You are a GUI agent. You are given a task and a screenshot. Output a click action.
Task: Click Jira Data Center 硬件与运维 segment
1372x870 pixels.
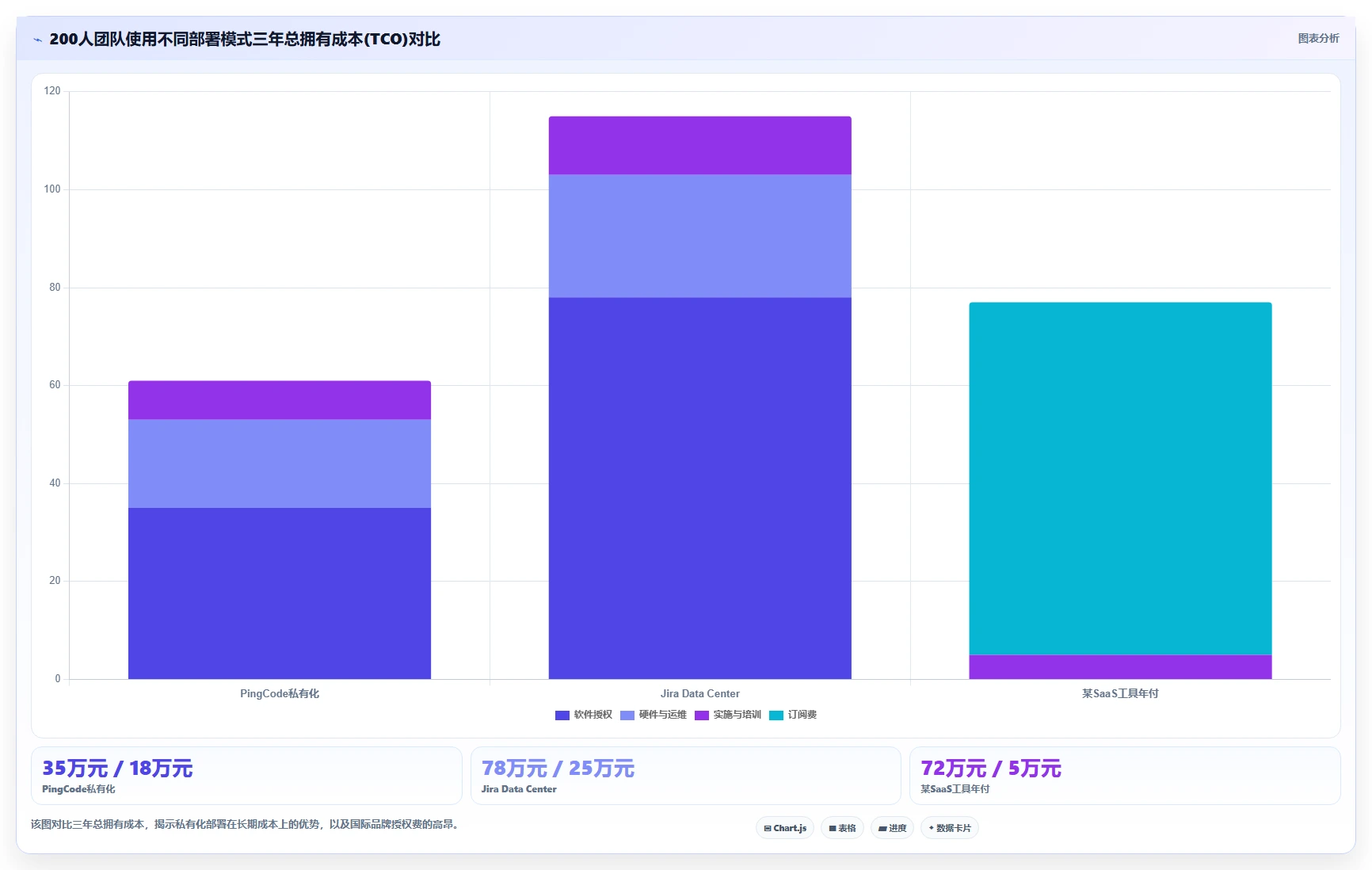[x=700, y=236]
